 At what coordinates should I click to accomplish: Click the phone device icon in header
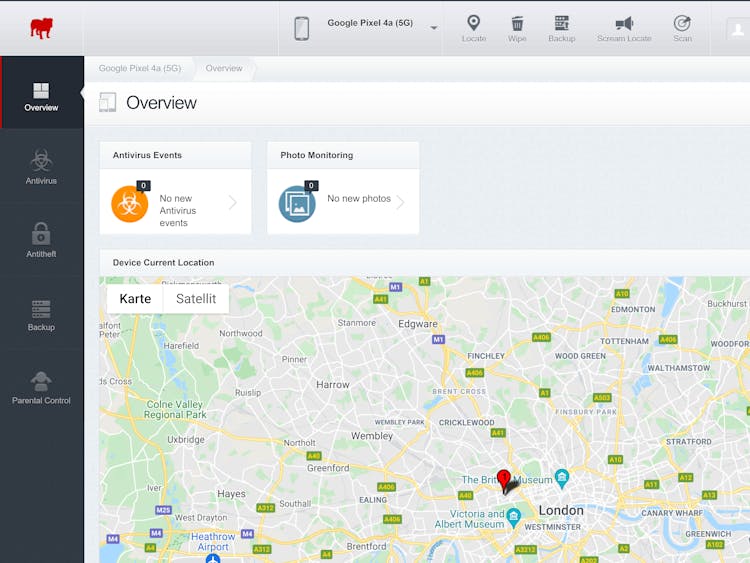302,28
